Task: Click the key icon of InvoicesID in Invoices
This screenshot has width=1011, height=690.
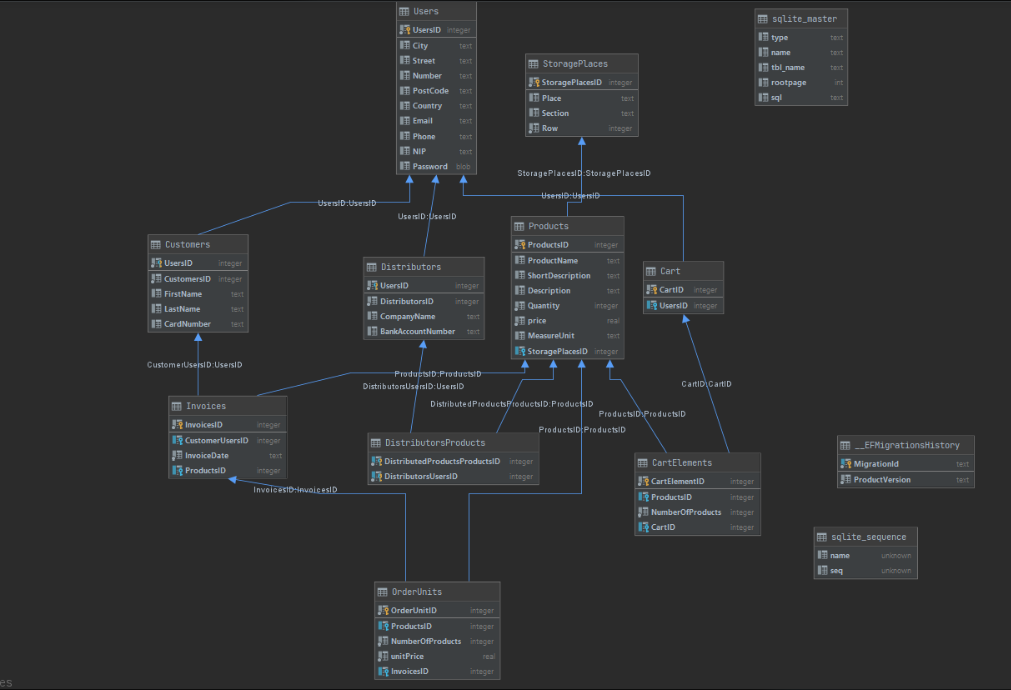Action: pyautogui.click(x=177, y=425)
